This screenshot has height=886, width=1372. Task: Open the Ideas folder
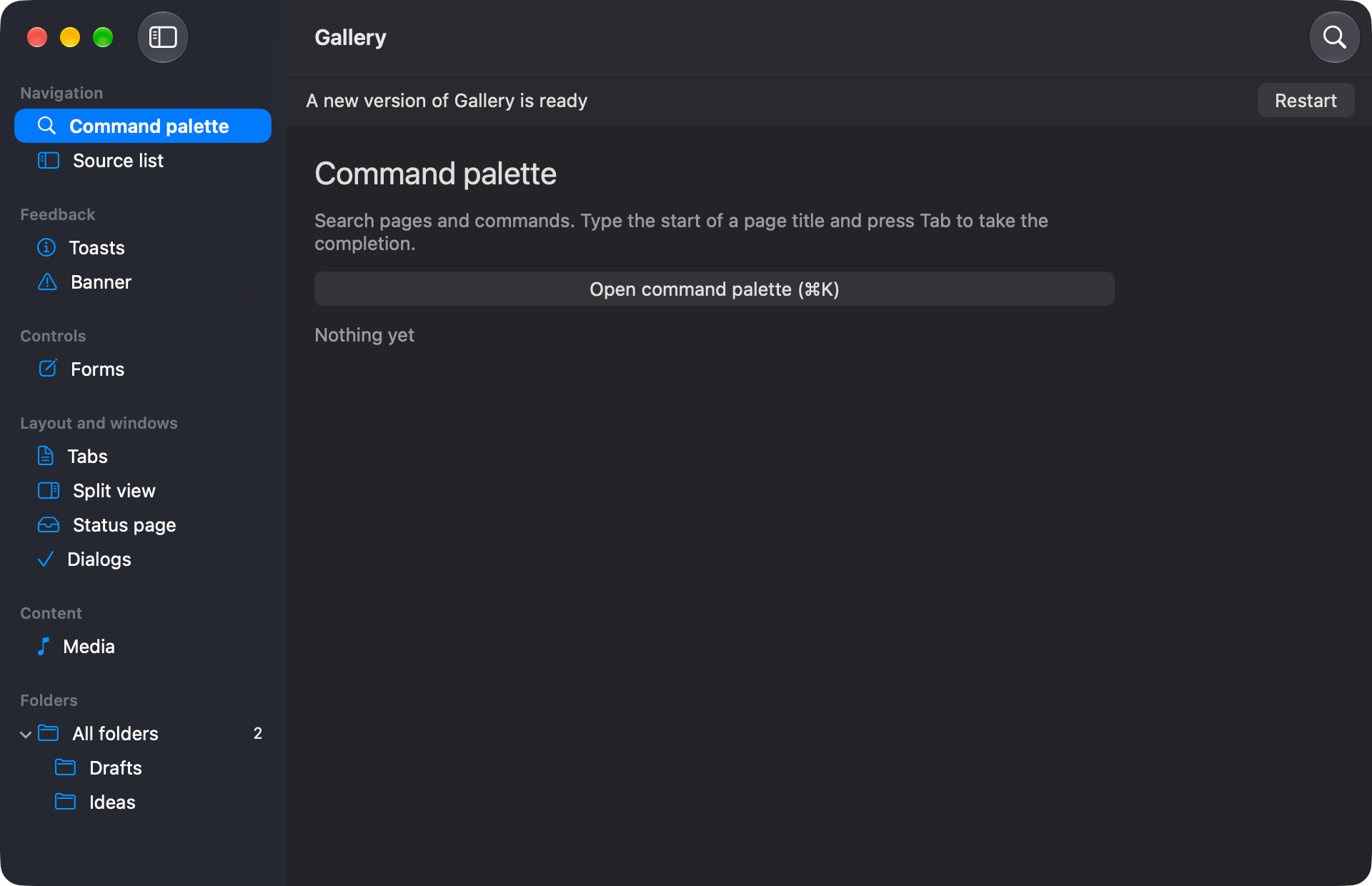(x=143, y=802)
